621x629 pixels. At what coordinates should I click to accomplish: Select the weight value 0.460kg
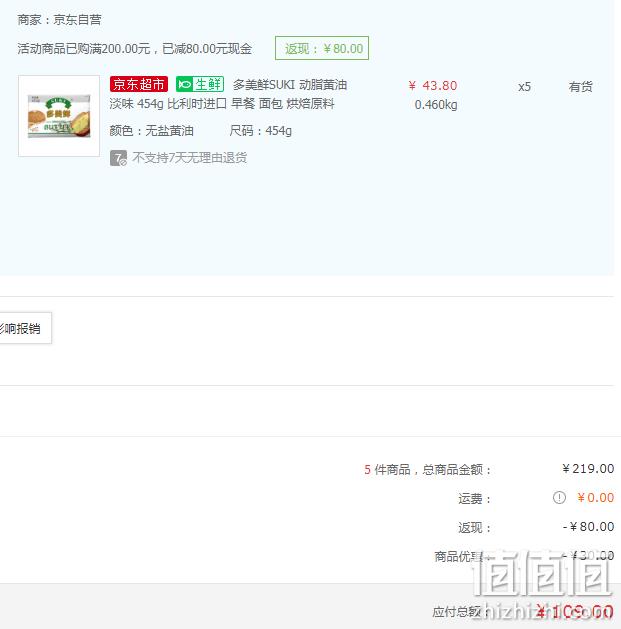(x=436, y=105)
